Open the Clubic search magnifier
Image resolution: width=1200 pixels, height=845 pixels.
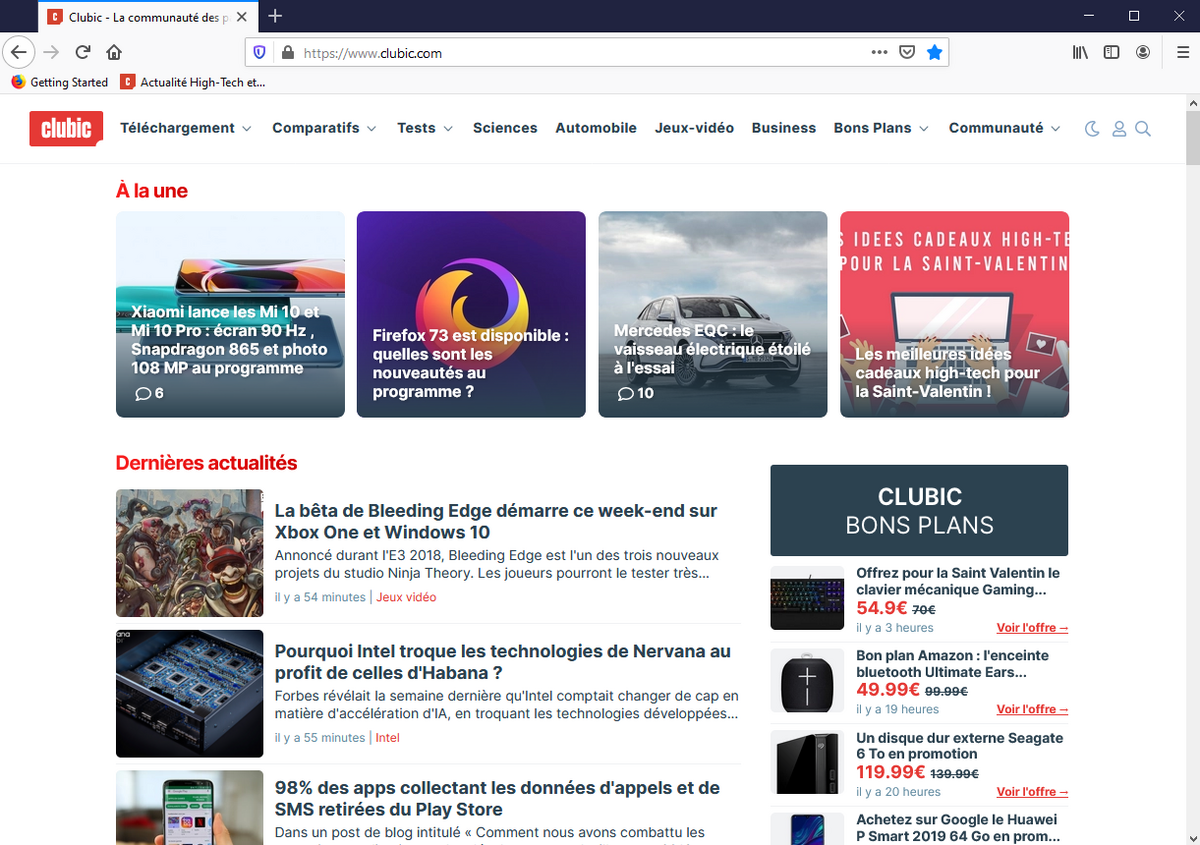click(x=1143, y=128)
